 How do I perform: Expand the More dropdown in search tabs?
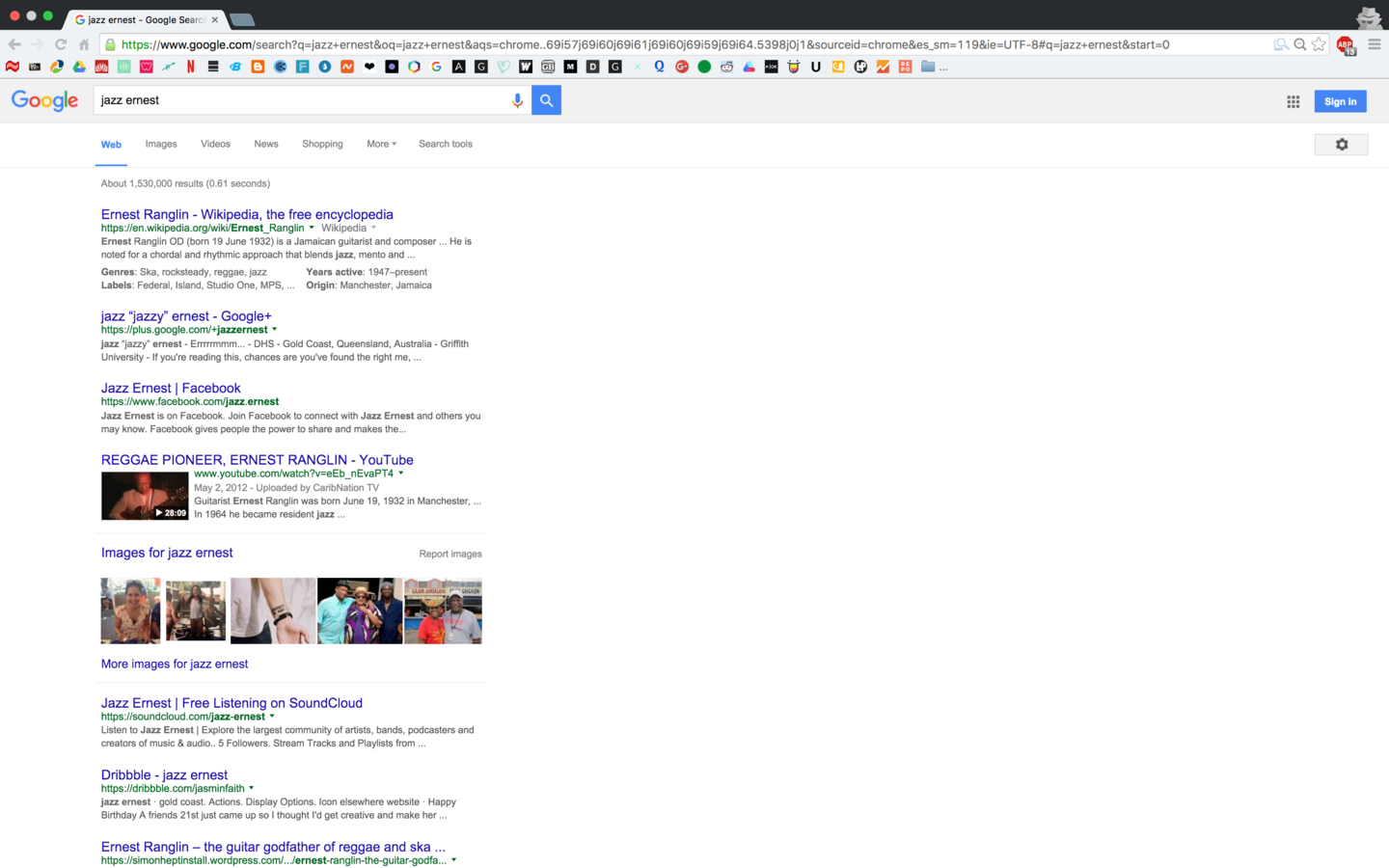[x=381, y=144]
